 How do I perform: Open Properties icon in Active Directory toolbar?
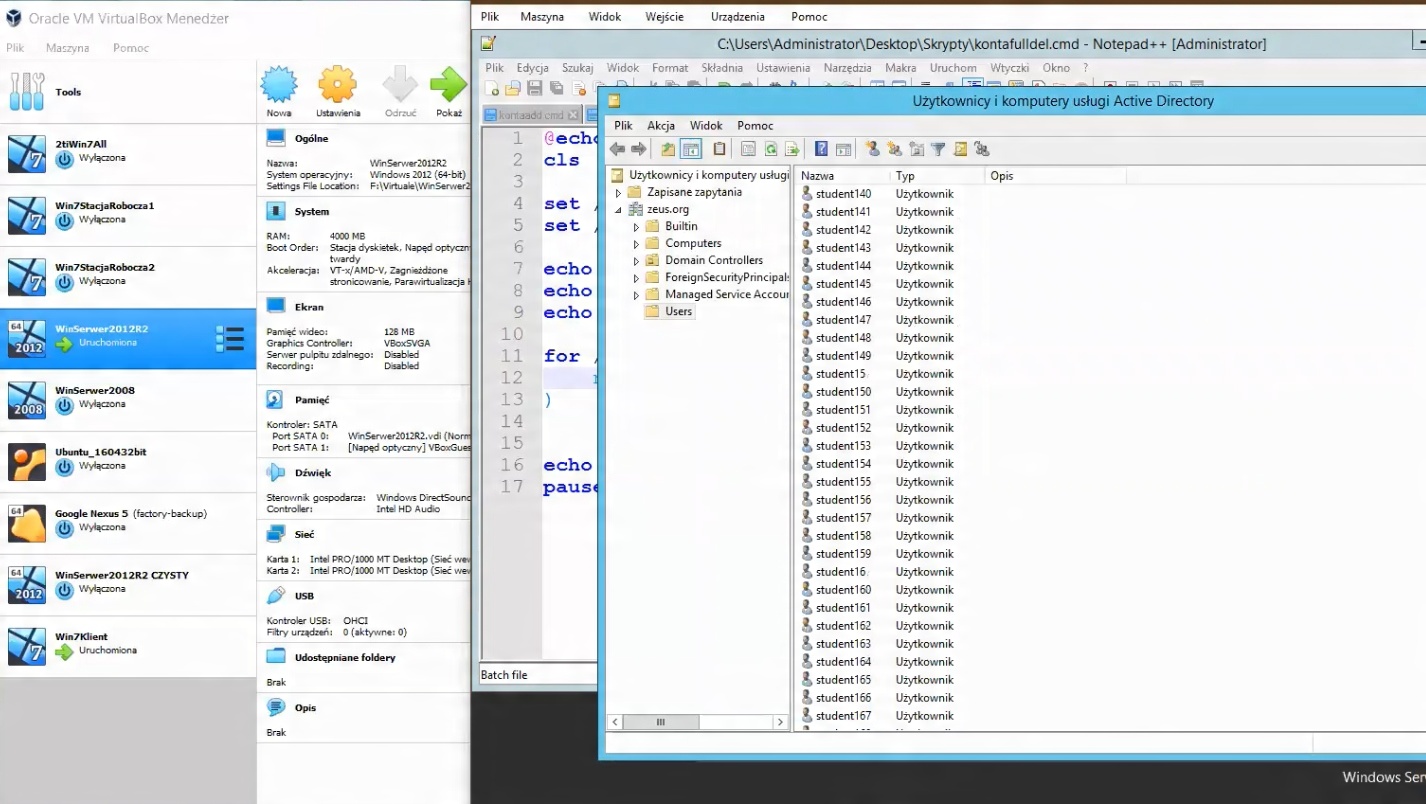748,149
